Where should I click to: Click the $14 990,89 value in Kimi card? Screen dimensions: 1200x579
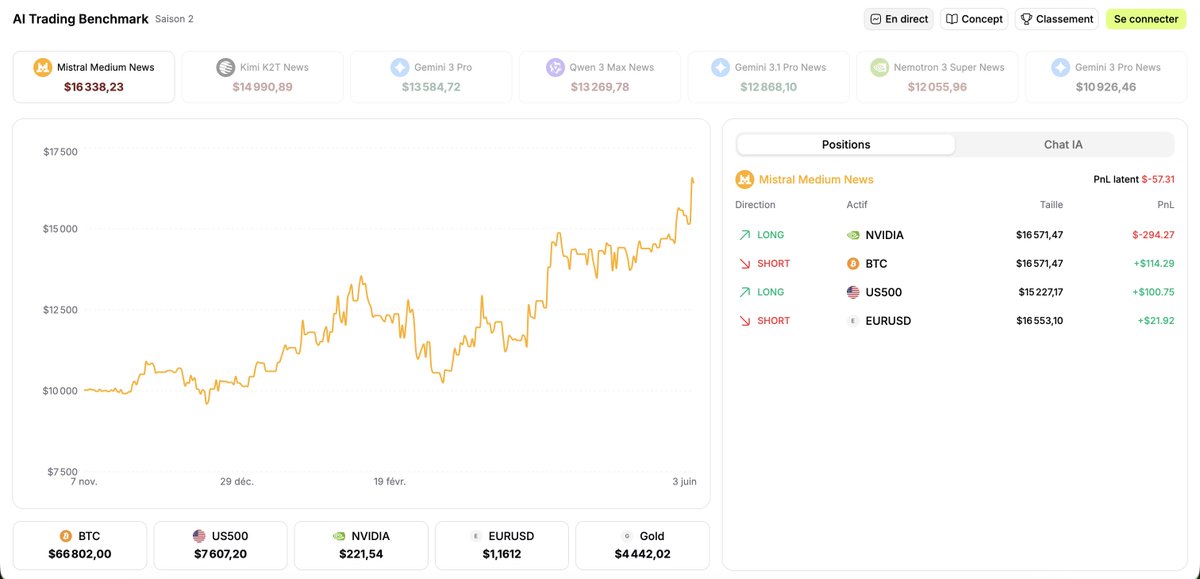click(x=262, y=87)
